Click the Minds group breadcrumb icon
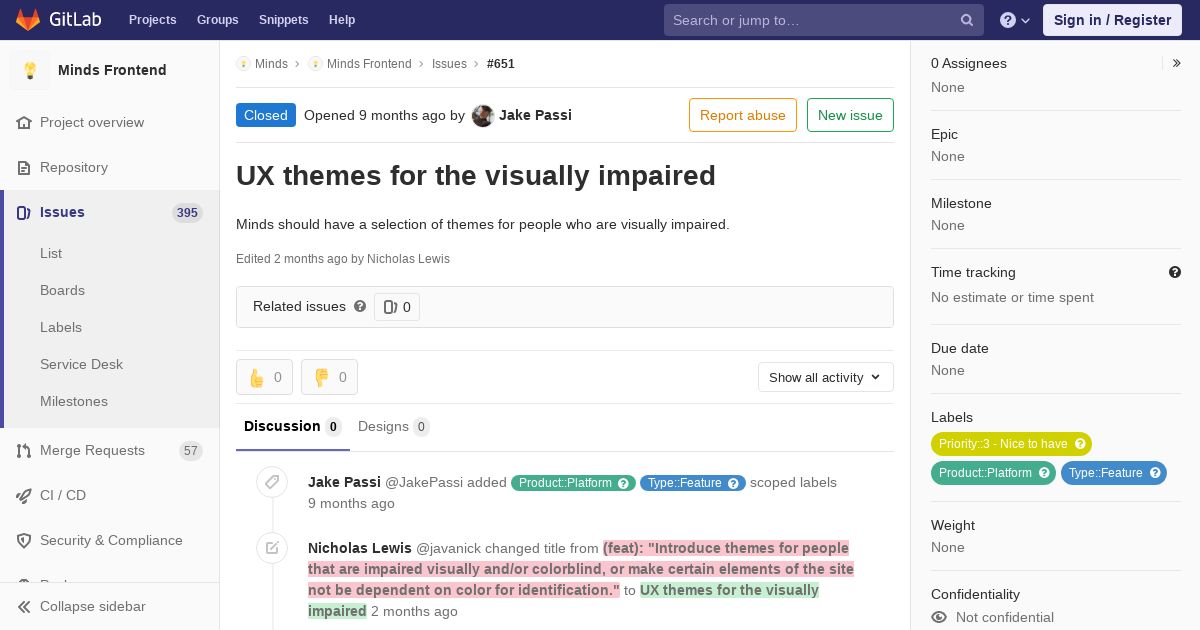 pos(243,63)
